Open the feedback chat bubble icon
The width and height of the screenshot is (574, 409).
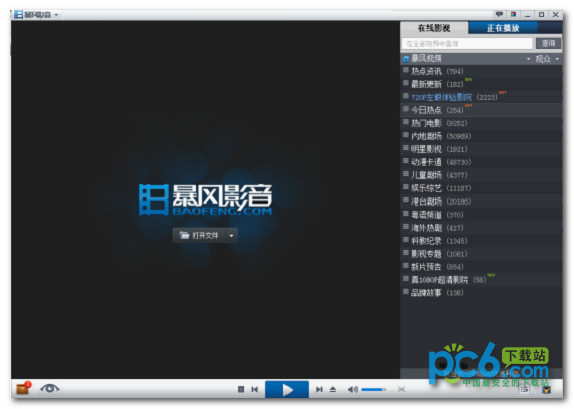pyautogui.click(x=499, y=14)
